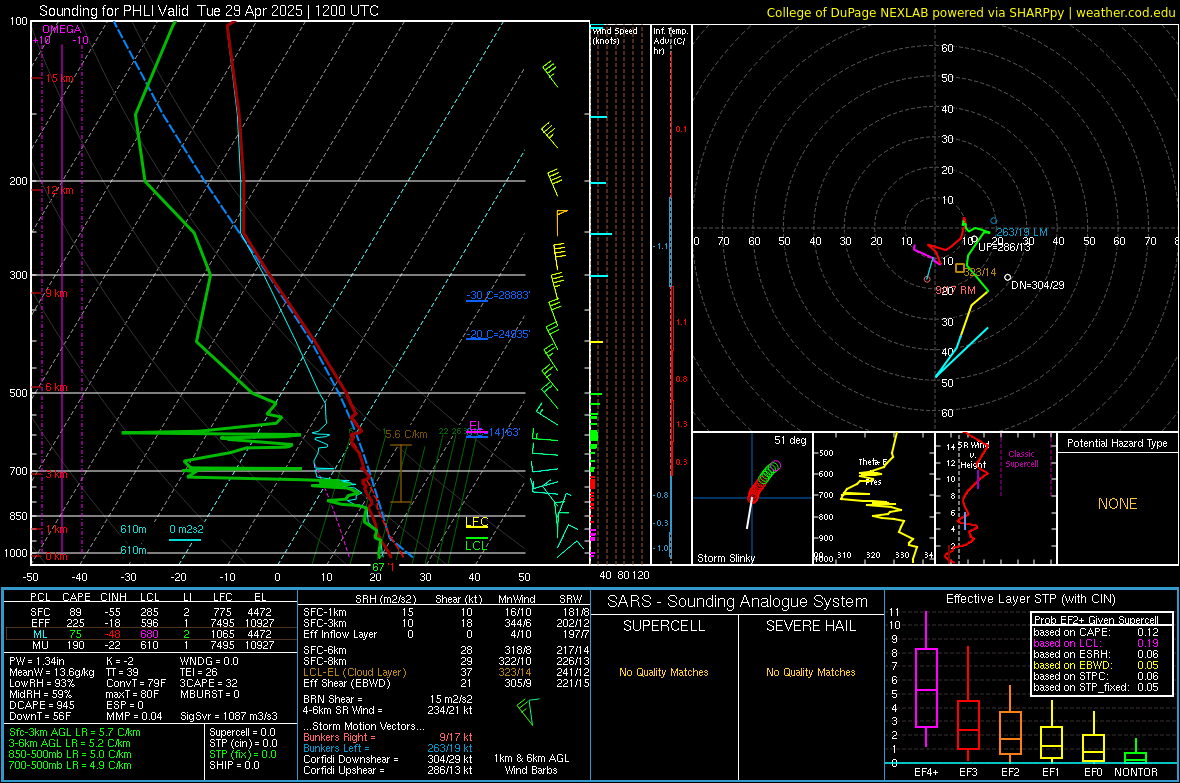Screen dimensions: 1180x783
Task: Click the Inf. Temp. Adv. panel header
Action: (670, 41)
